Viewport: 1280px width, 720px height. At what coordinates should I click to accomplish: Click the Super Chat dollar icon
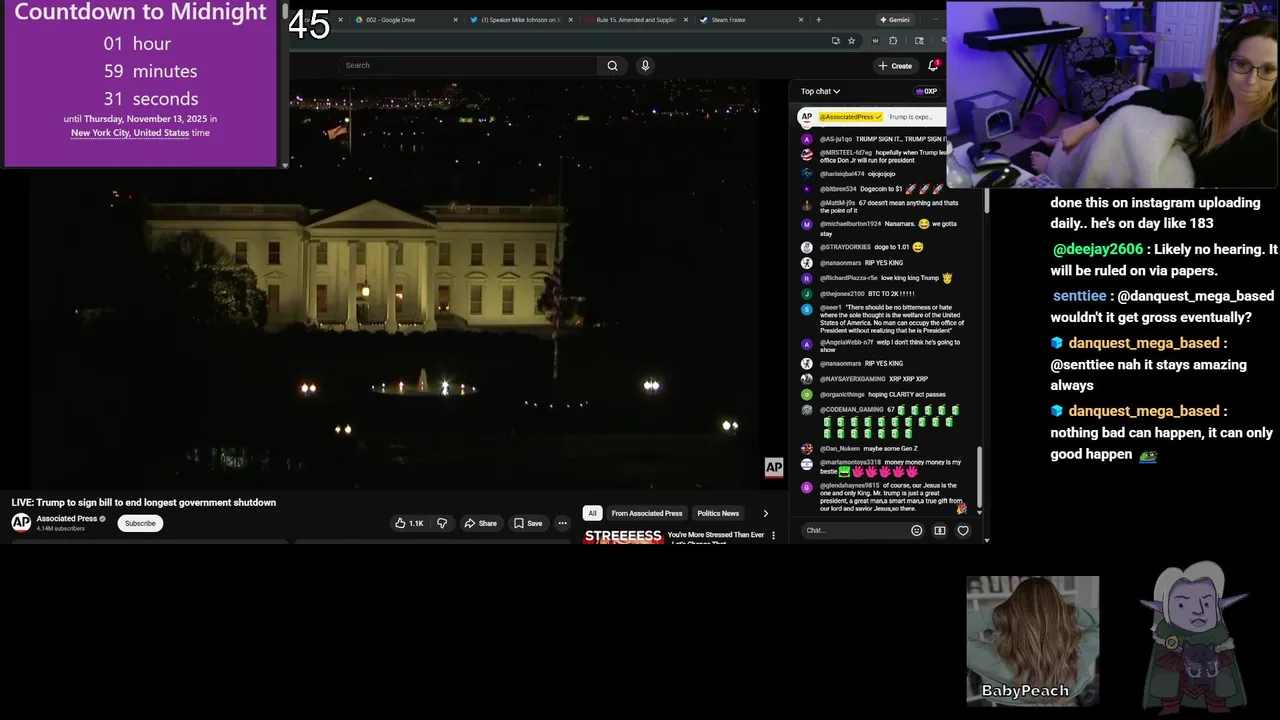coord(940,530)
